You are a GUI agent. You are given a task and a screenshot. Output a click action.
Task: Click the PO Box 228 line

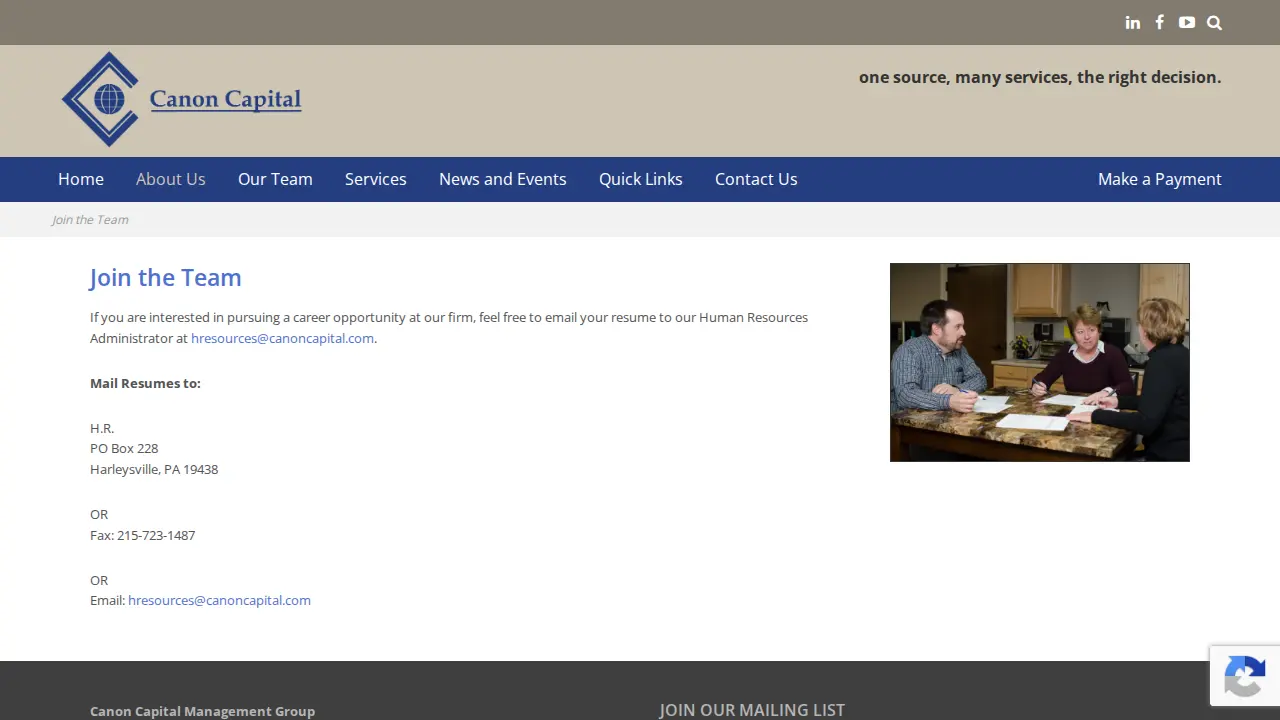pyautogui.click(x=124, y=448)
